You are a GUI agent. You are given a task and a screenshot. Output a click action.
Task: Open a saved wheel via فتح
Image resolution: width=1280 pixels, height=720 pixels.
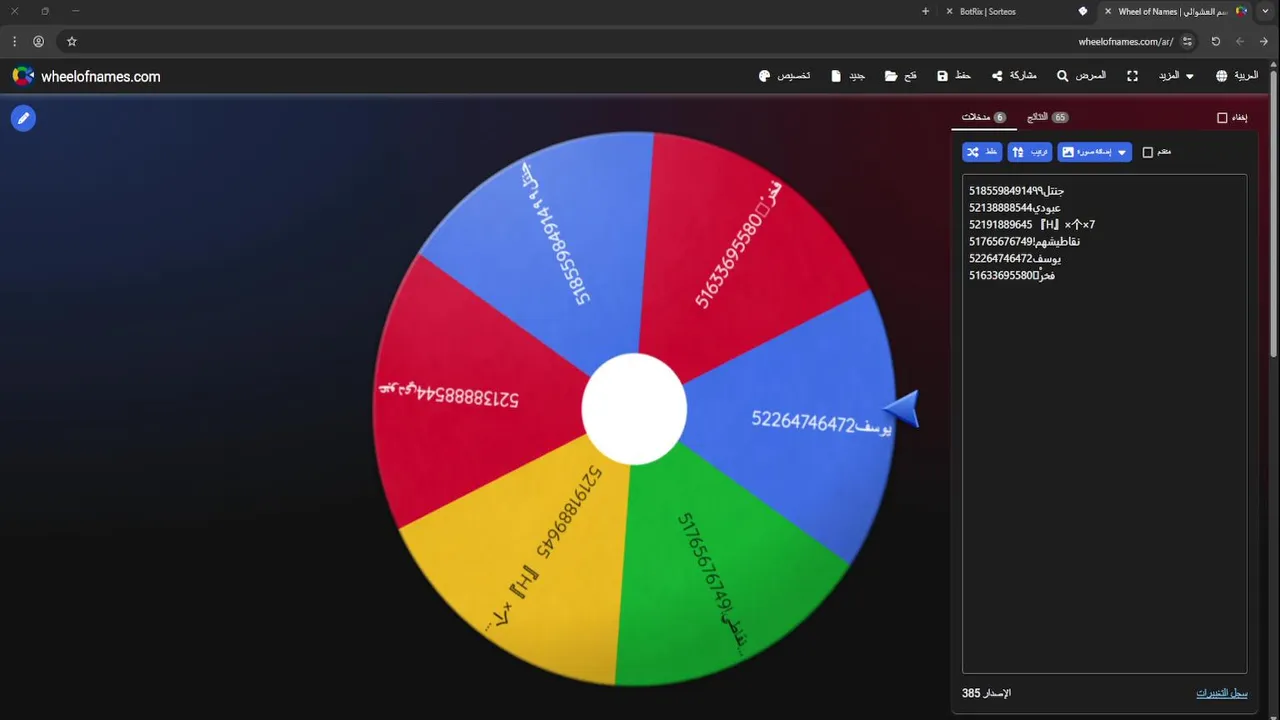pyautogui.click(x=901, y=76)
